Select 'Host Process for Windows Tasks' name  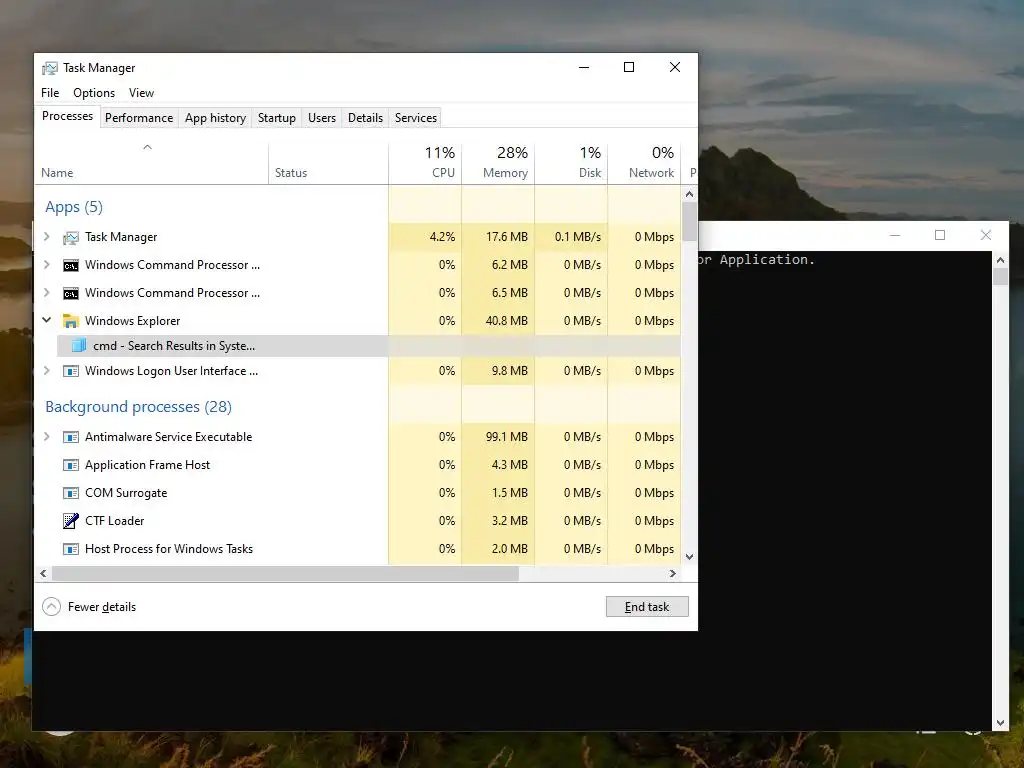[168, 549]
